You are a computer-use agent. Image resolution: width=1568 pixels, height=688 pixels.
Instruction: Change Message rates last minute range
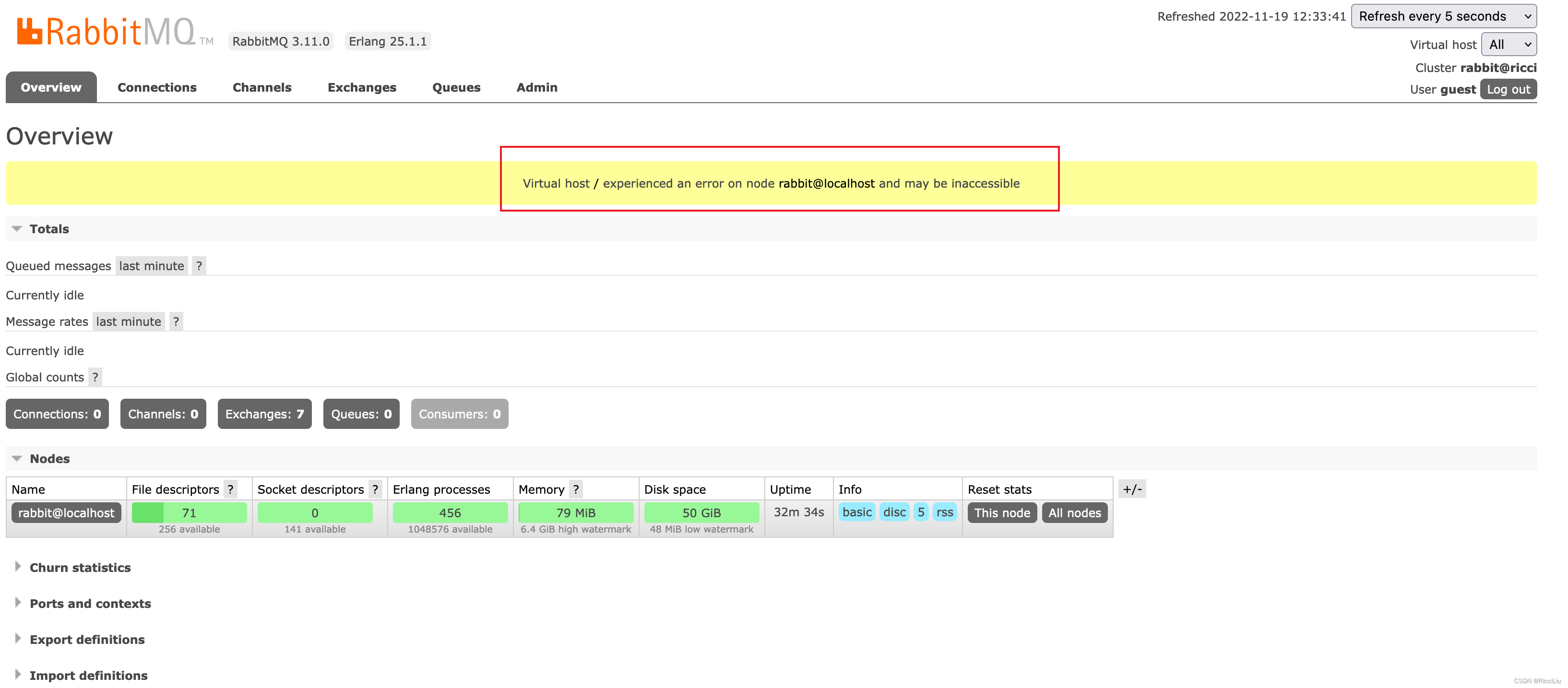click(x=129, y=321)
